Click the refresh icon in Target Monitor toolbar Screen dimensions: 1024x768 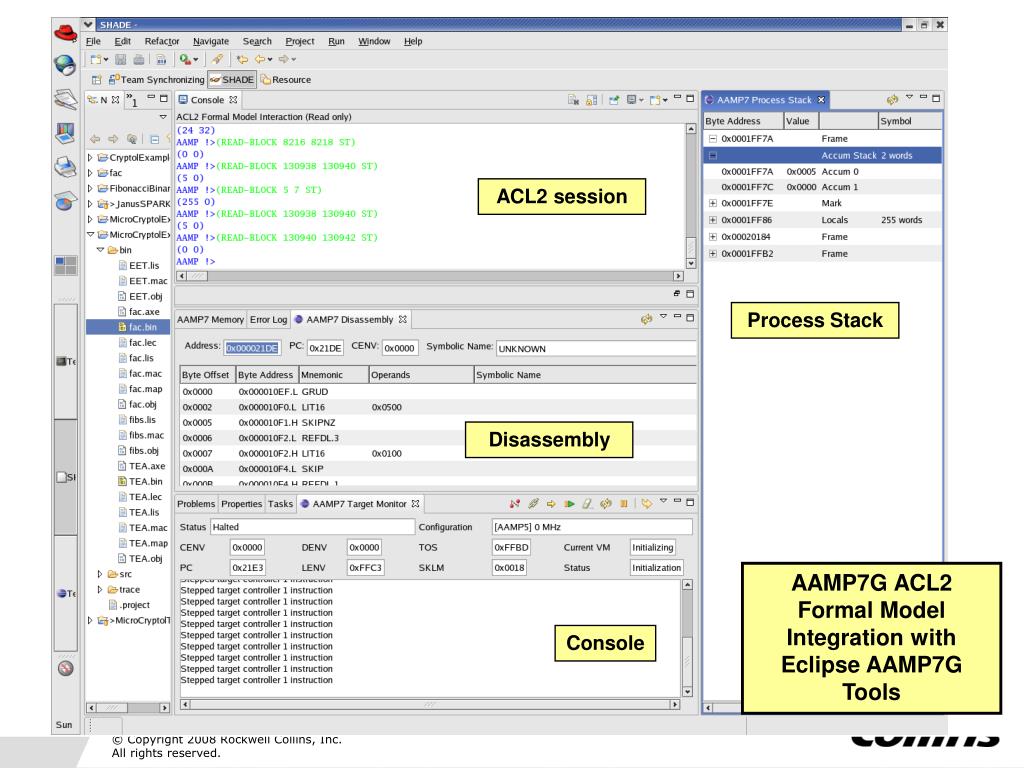point(606,504)
